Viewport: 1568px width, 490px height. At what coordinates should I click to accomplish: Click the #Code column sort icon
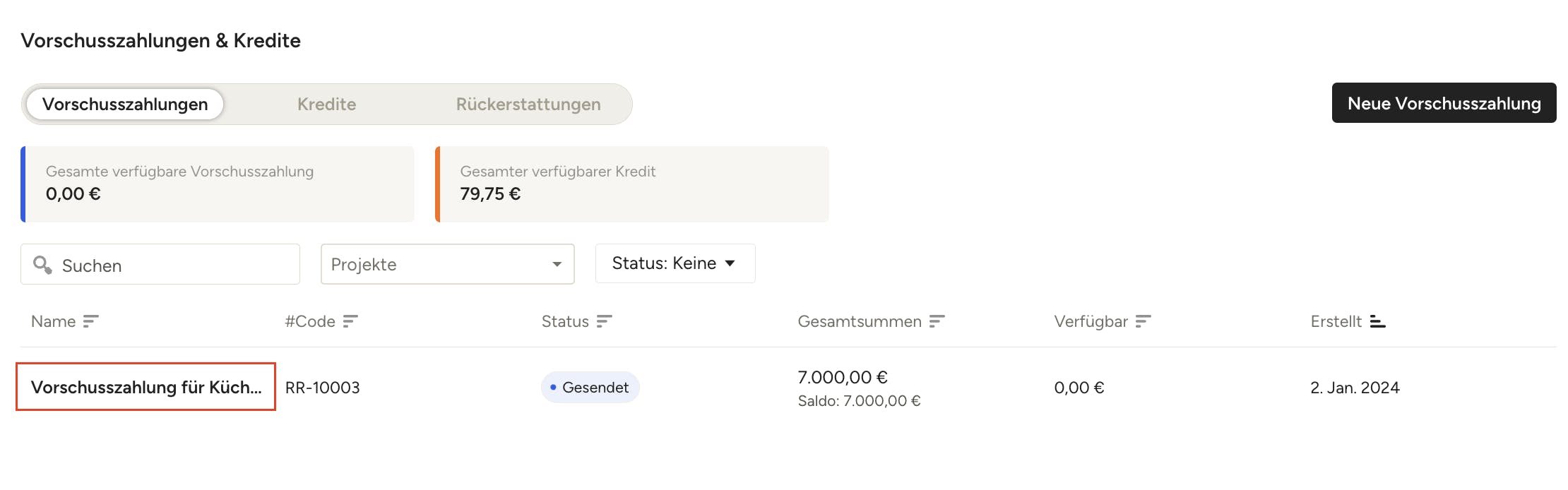(x=350, y=322)
